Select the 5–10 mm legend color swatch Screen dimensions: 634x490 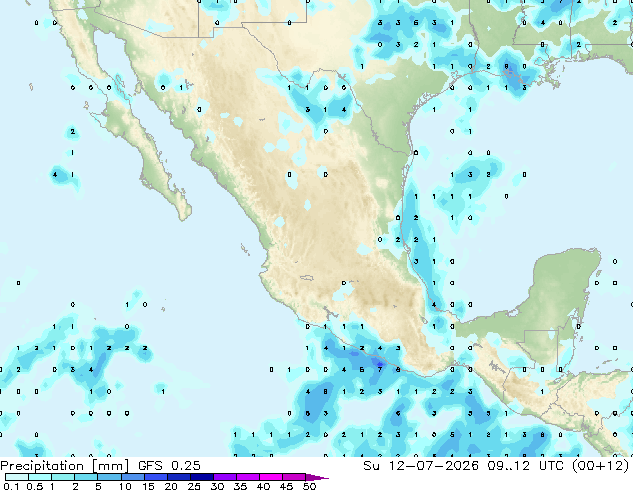[x=109, y=477]
